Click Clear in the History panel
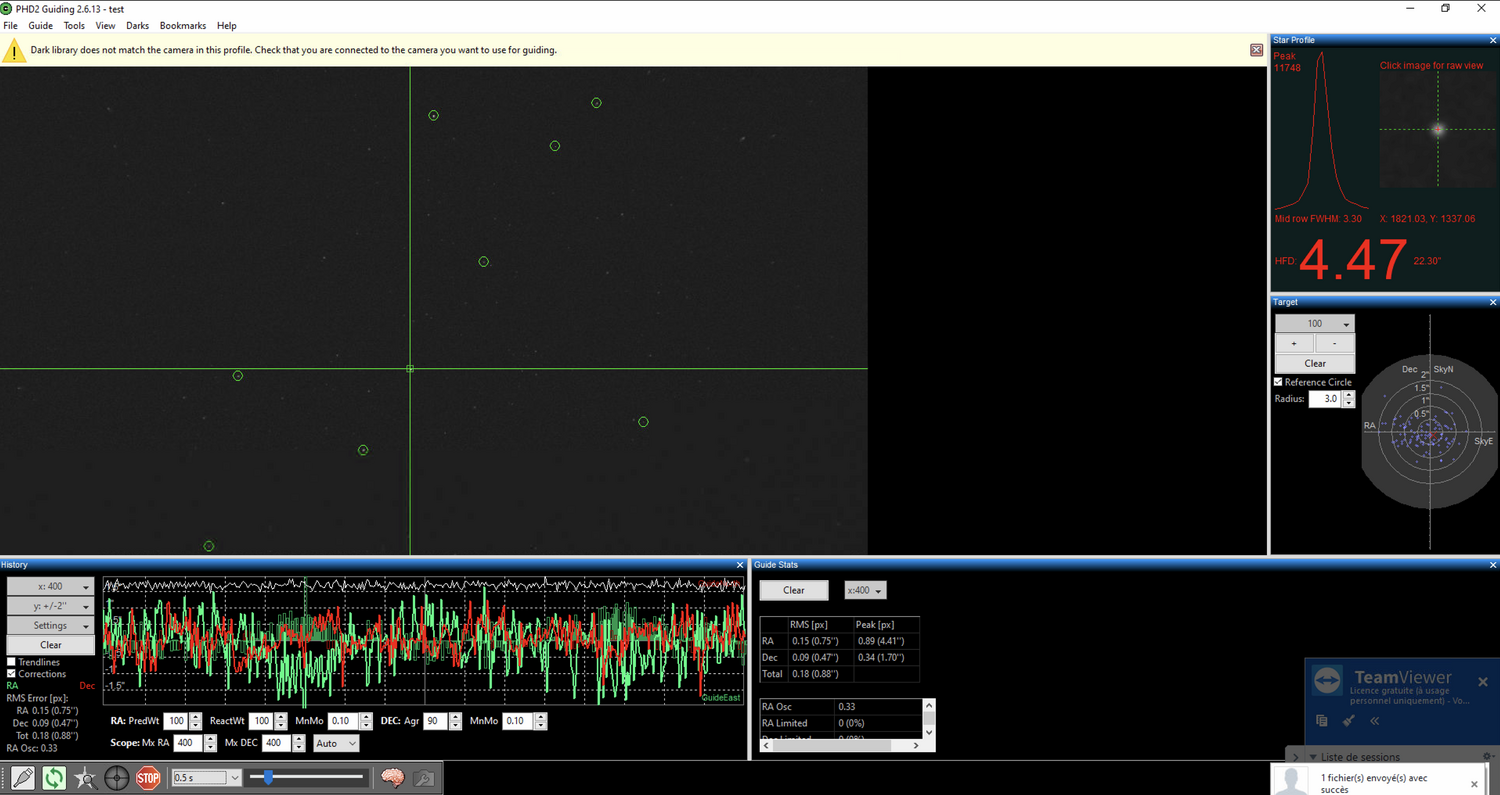 point(51,644)
